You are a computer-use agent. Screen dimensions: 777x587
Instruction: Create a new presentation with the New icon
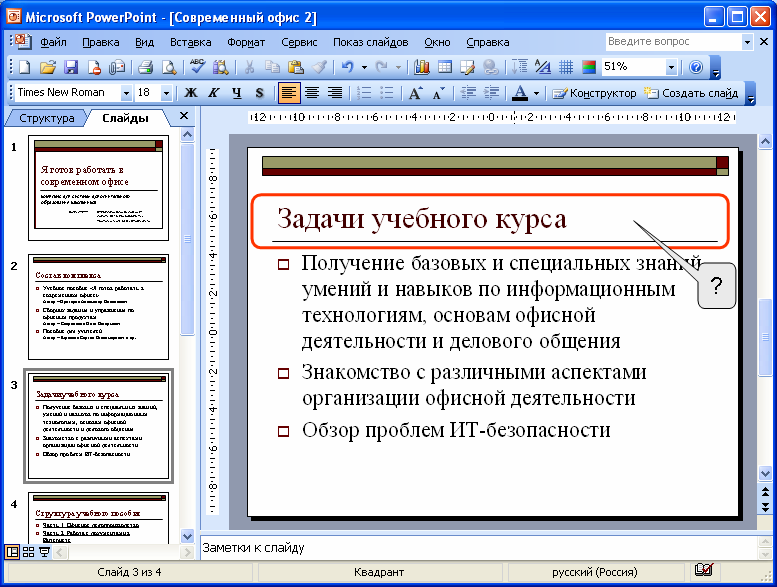[x=24, y=67]
